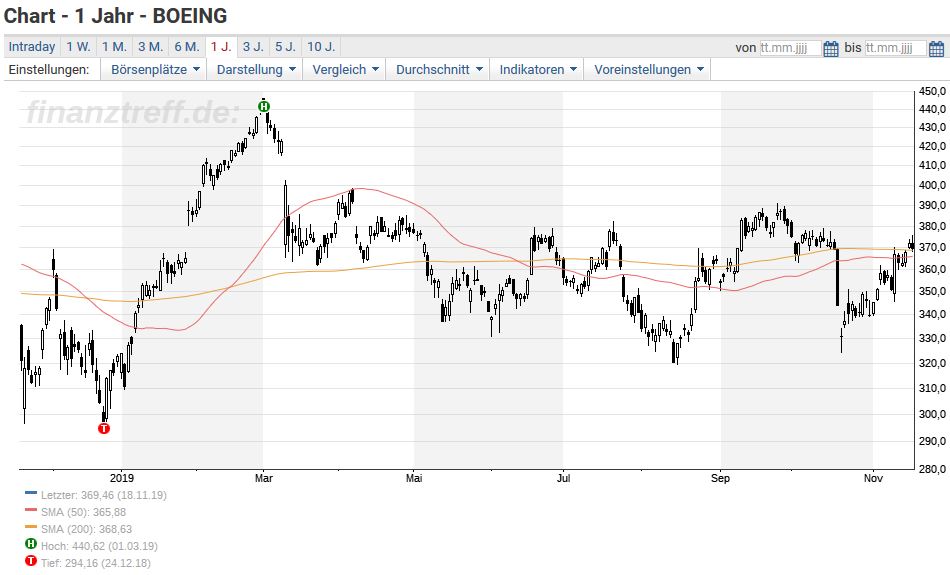The width and height of the screenshot is (950, 575).
Task: Click the 'Jul' x-axis label
Action: [x=563, y=478]
